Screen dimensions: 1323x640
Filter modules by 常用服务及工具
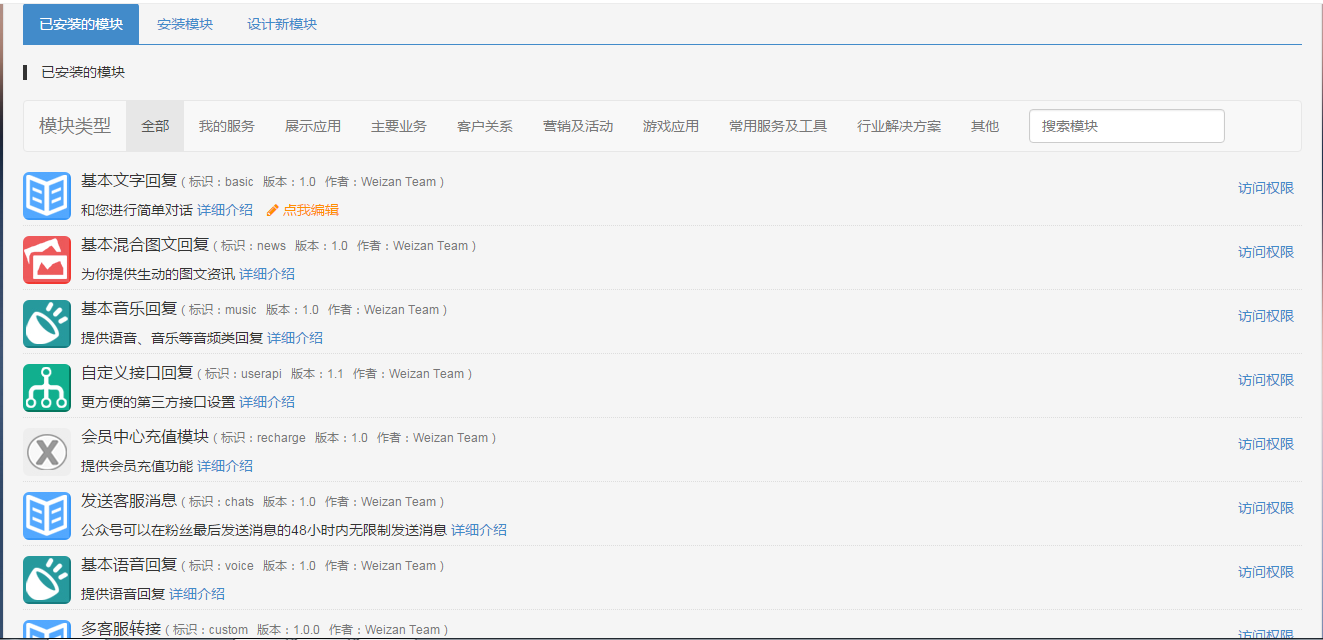778,126
